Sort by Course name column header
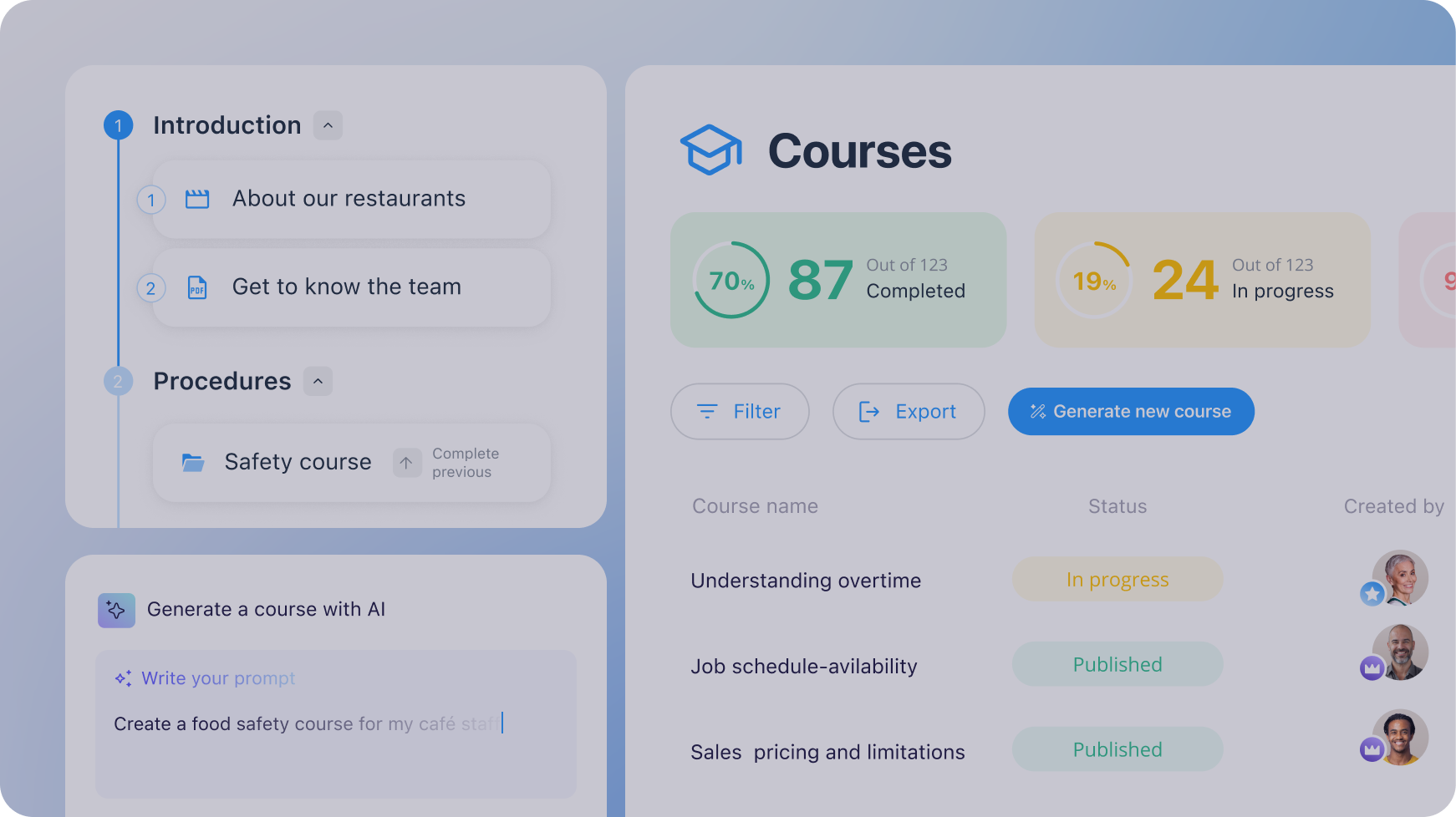Viewport: 1456px width, 817px height. point(755,506)
